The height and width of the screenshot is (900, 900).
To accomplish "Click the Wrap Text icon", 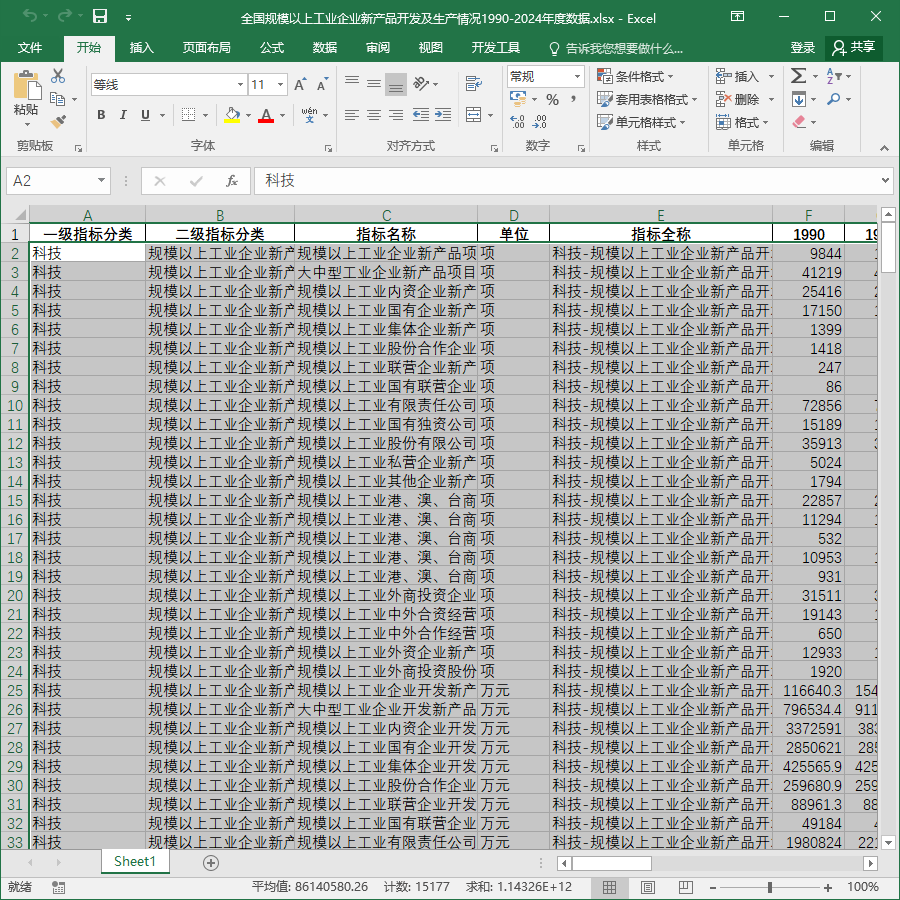I will click(474, 84).
